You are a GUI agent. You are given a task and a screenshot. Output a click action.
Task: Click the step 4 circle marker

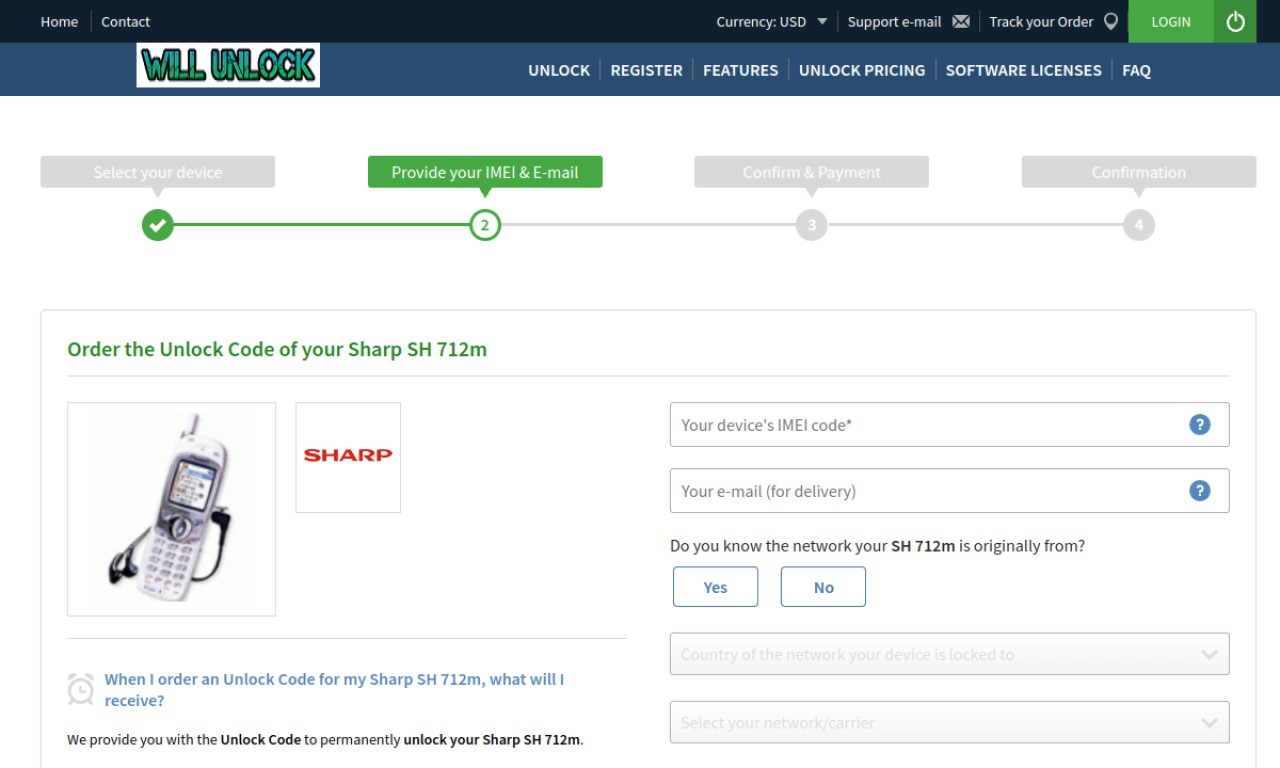(x=1139, y=225)
